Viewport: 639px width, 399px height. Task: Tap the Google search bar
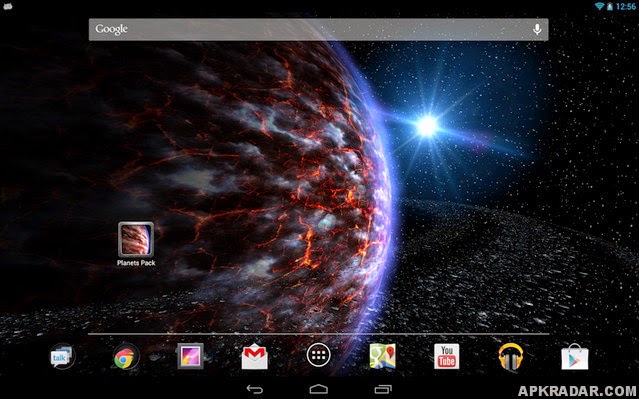(x=318, y=29)
